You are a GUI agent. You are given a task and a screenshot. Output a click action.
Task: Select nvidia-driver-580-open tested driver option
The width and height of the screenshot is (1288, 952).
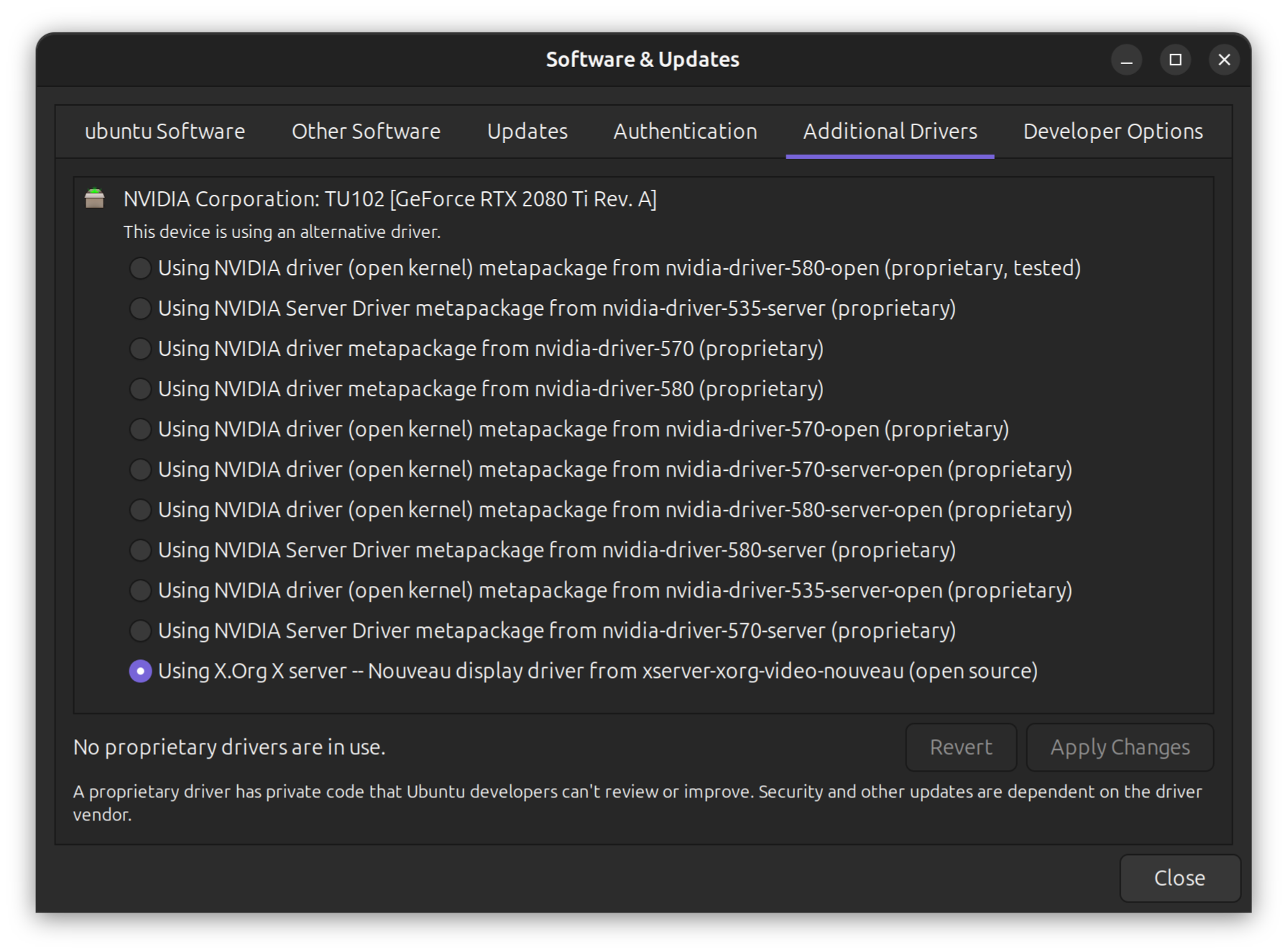pos(140,268)
